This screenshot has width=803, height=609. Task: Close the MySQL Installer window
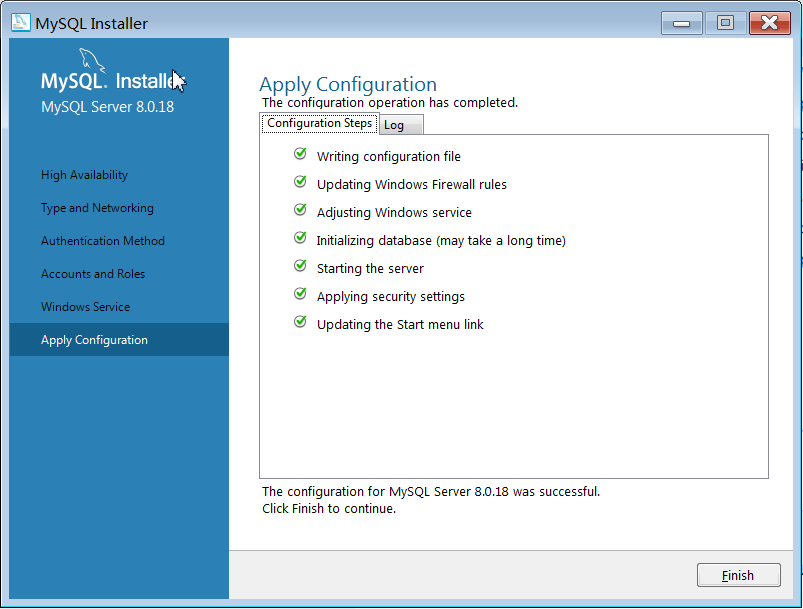tap(770, 23)
